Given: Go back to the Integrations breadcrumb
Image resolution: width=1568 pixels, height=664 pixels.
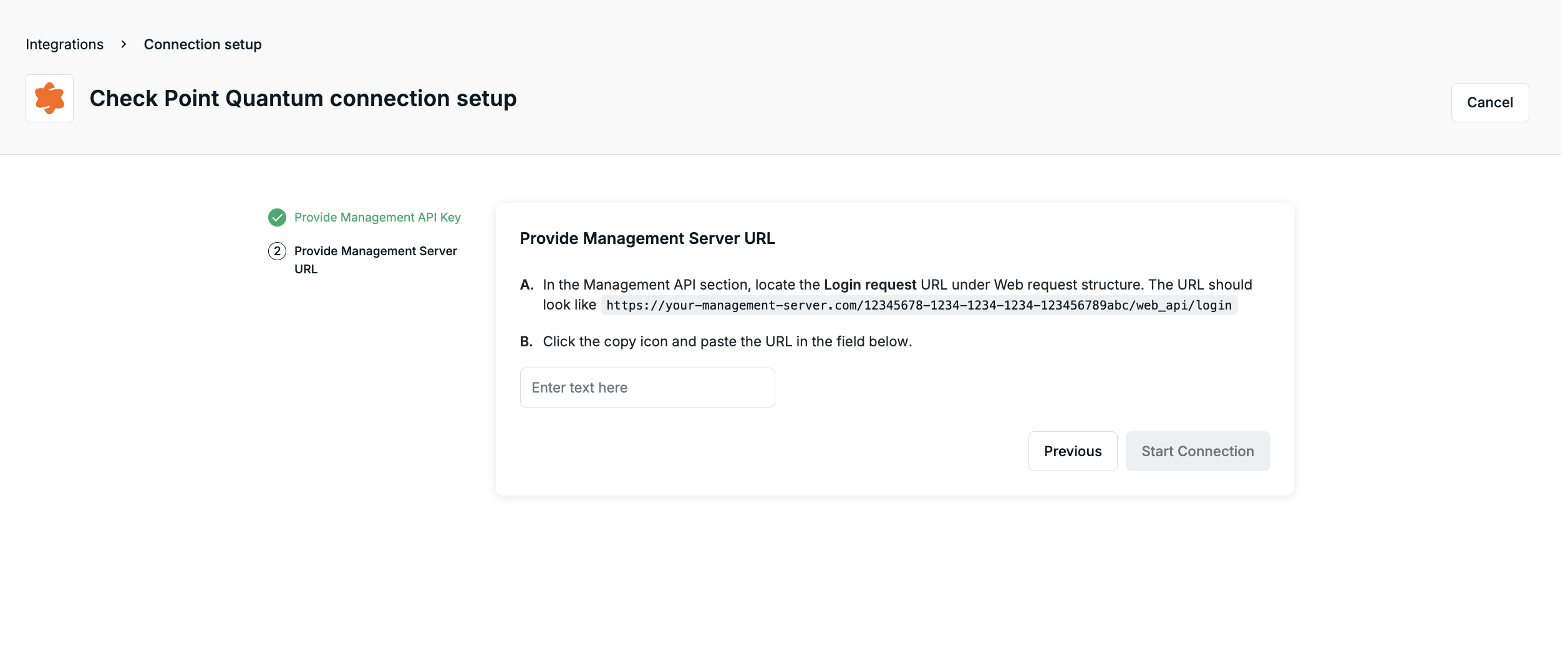Looking at the screenshot, I should pyautogui.click(x=64, y=44).
